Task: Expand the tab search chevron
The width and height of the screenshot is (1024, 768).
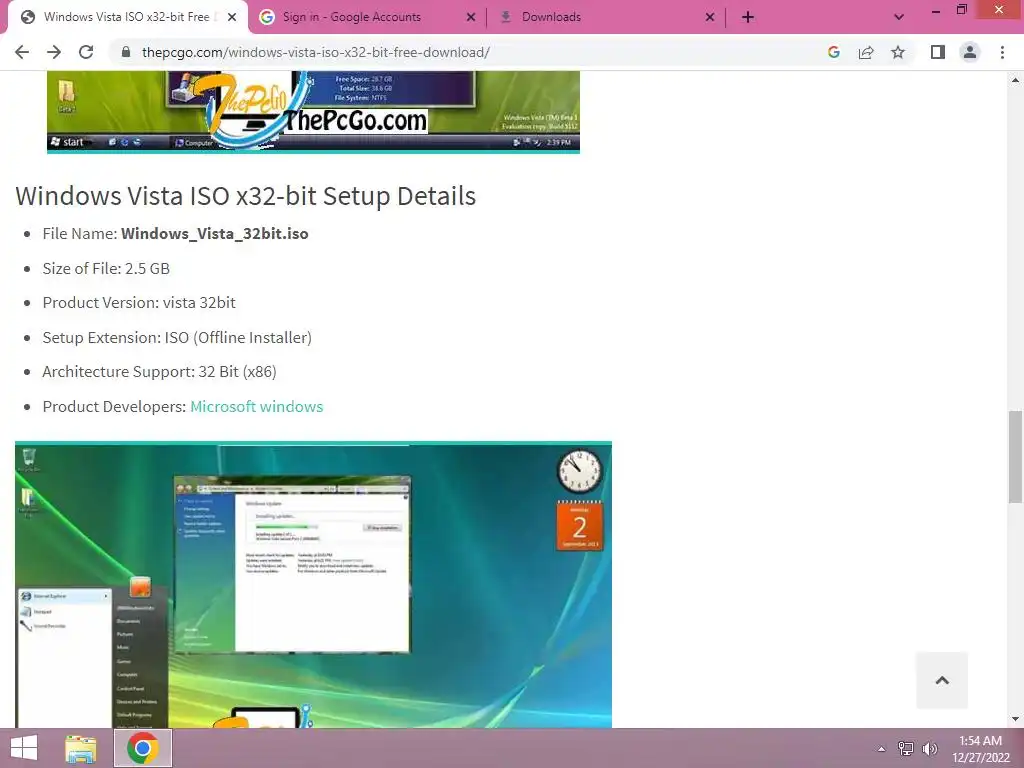Action: tap(899, 17)
